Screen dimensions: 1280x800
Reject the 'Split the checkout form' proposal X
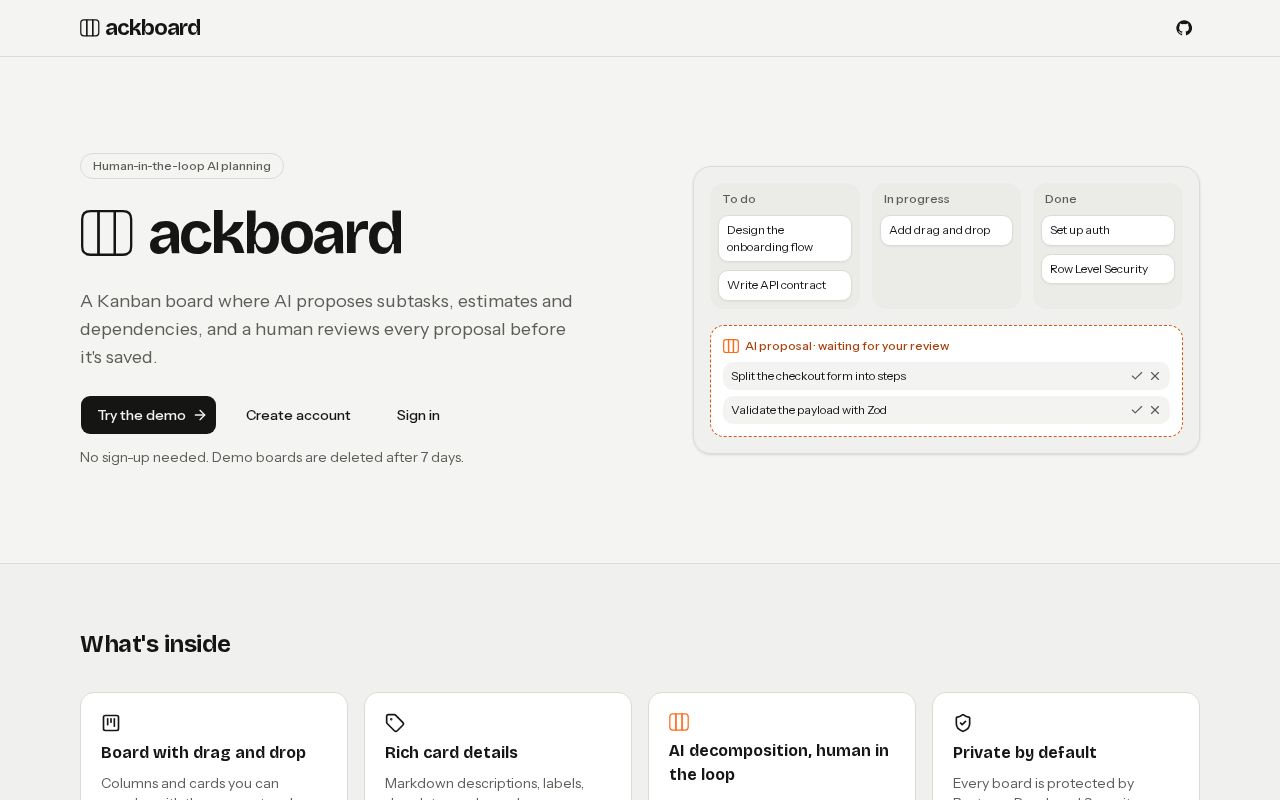pyautogui.click(x=1155, y=376)
